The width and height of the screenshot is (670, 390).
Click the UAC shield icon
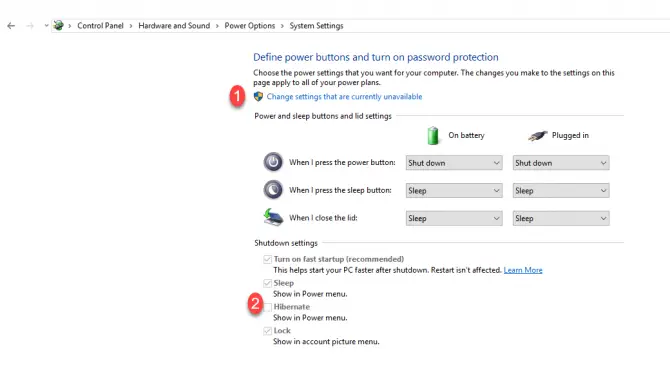coord(258,97)
